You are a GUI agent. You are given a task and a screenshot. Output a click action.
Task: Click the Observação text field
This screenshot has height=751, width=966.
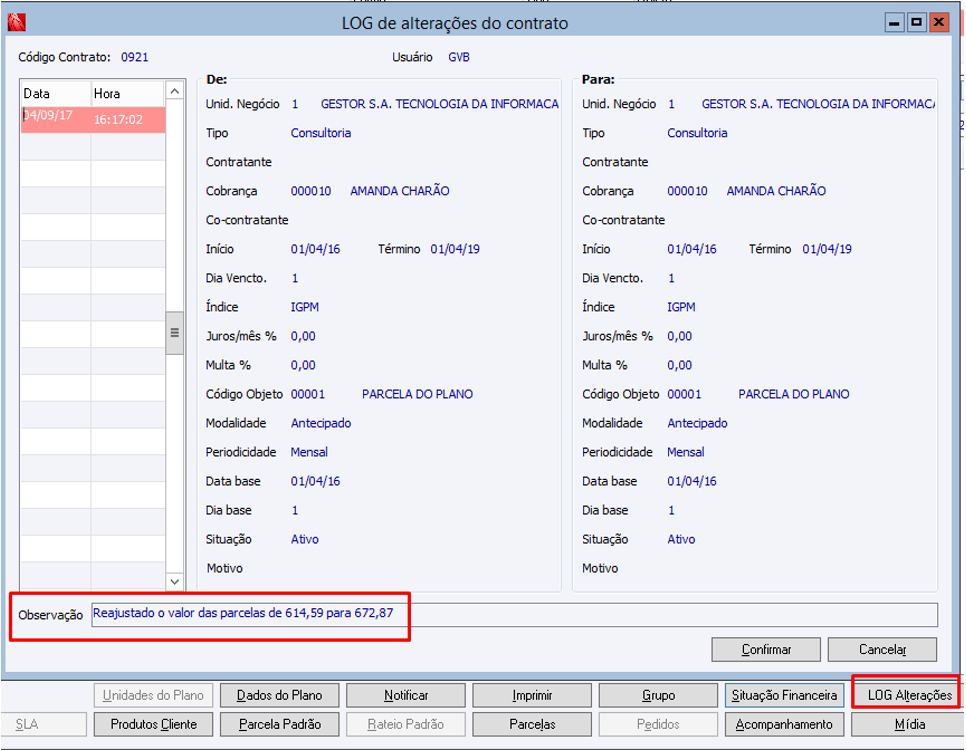pos(514,614)
